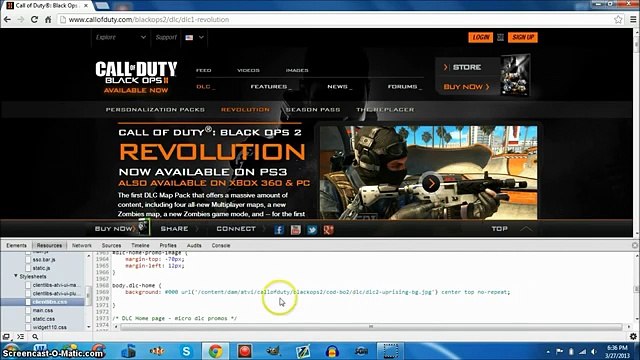The width and height of the screenshot is (640, 360).
Task: Open the Support link
Action: [x=166, y=37]
